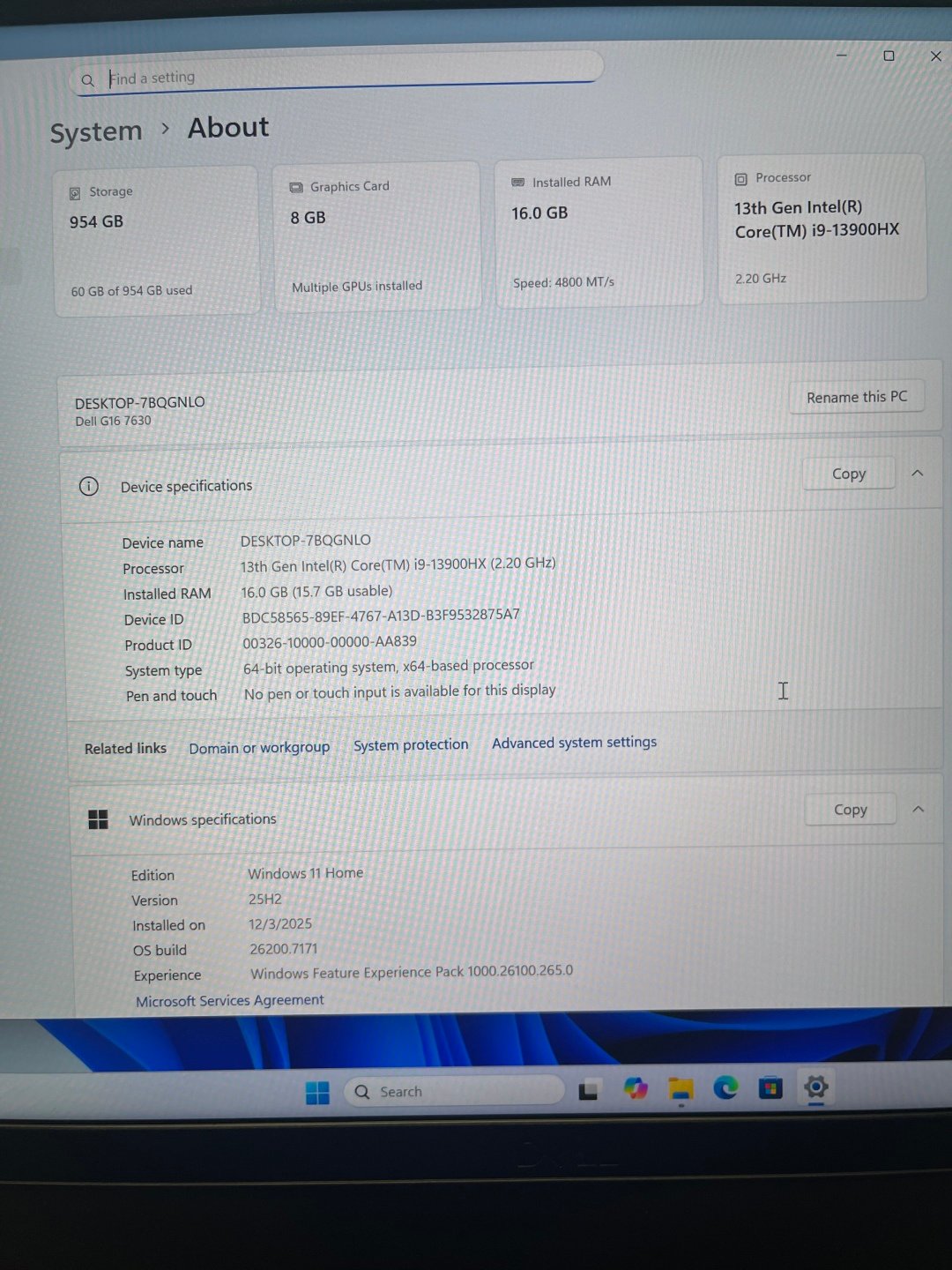952x1270 pixels.
Task: Minimize the Settings window
Action: [842, 56]
